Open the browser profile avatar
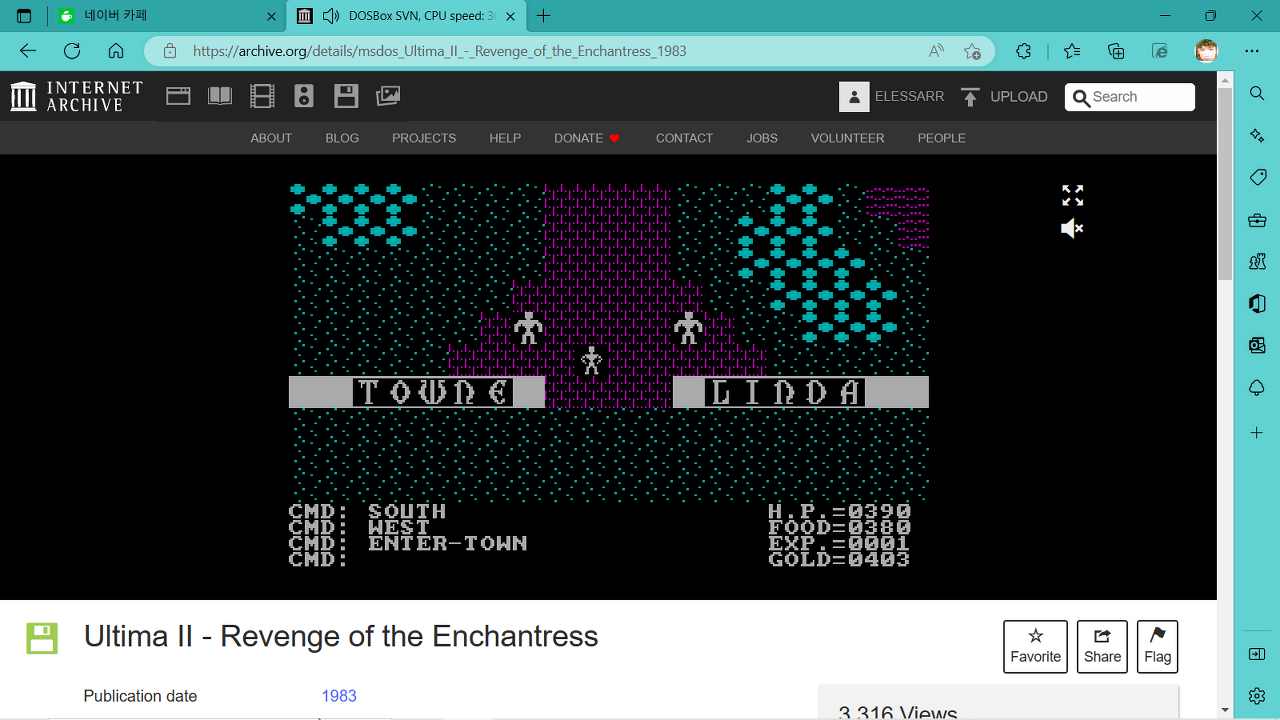Screen dimensions: 1280x720 coord(1207,51)
